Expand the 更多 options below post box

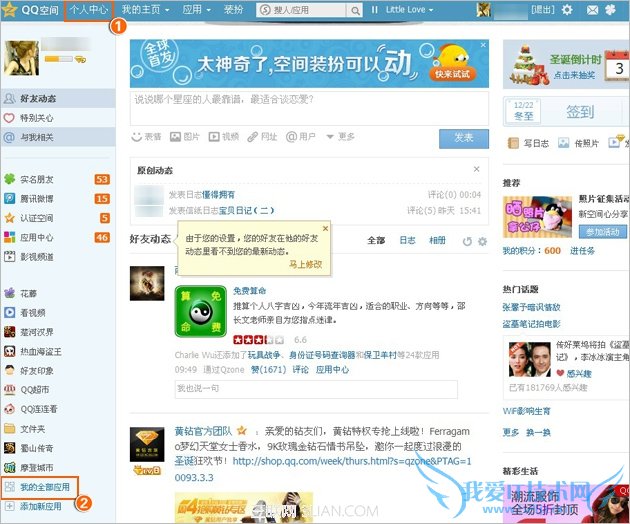tap(340, 137)
